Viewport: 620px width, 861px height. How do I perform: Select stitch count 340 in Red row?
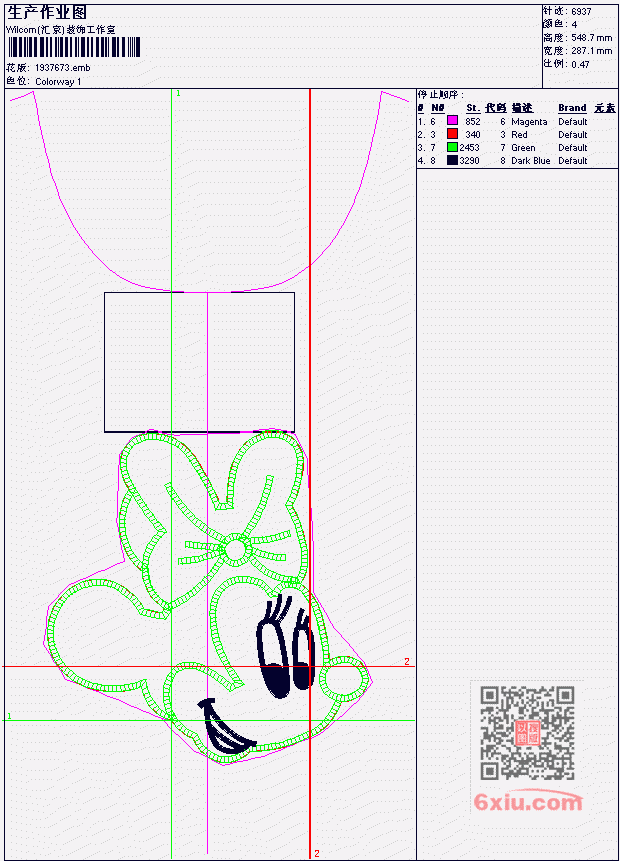click(x=472, y=135)
